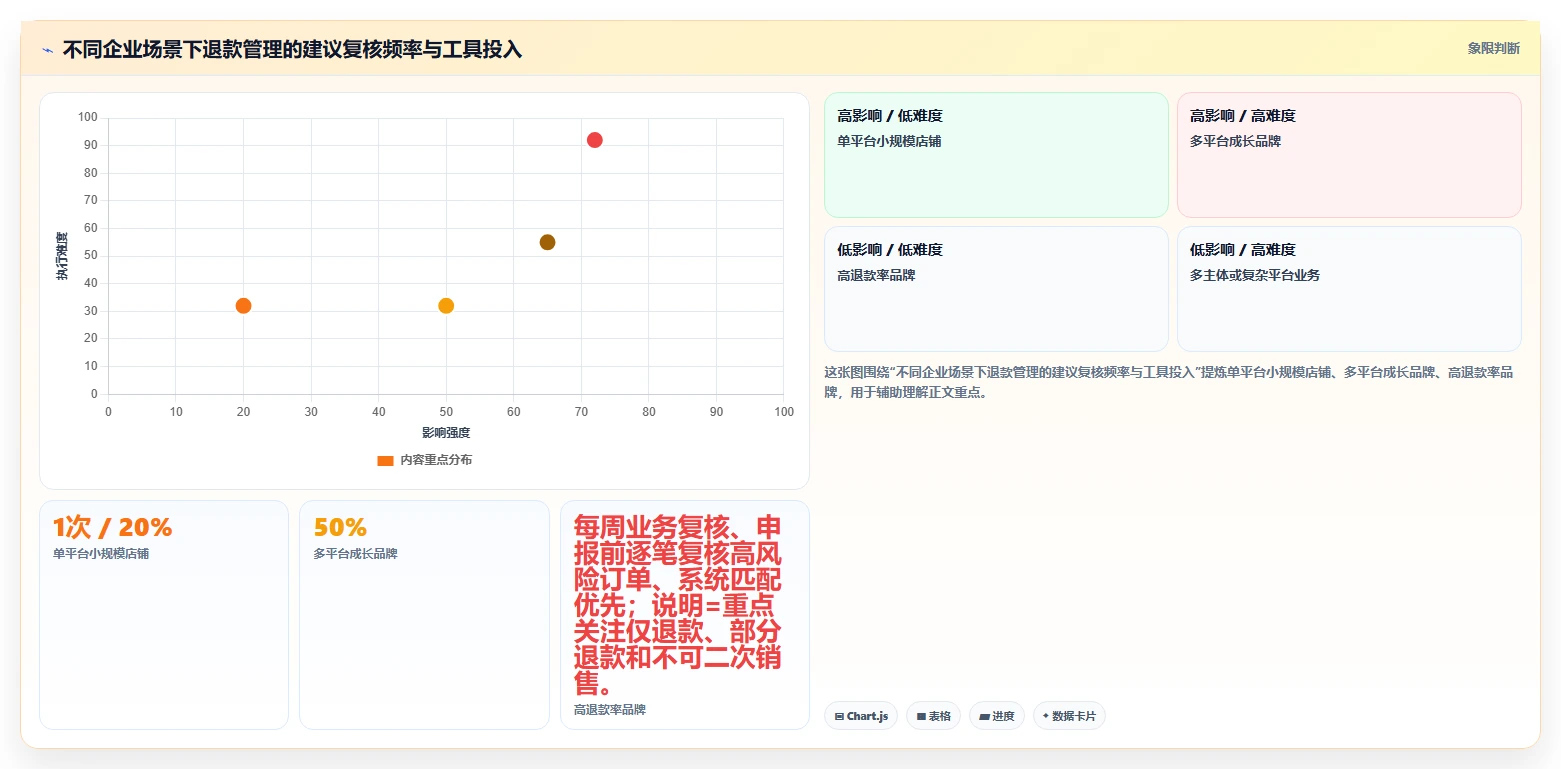This screenshot has height=769, width=1561.
Task: Click the page title 不同企业场景下退款管理
Action: point(292,49)
